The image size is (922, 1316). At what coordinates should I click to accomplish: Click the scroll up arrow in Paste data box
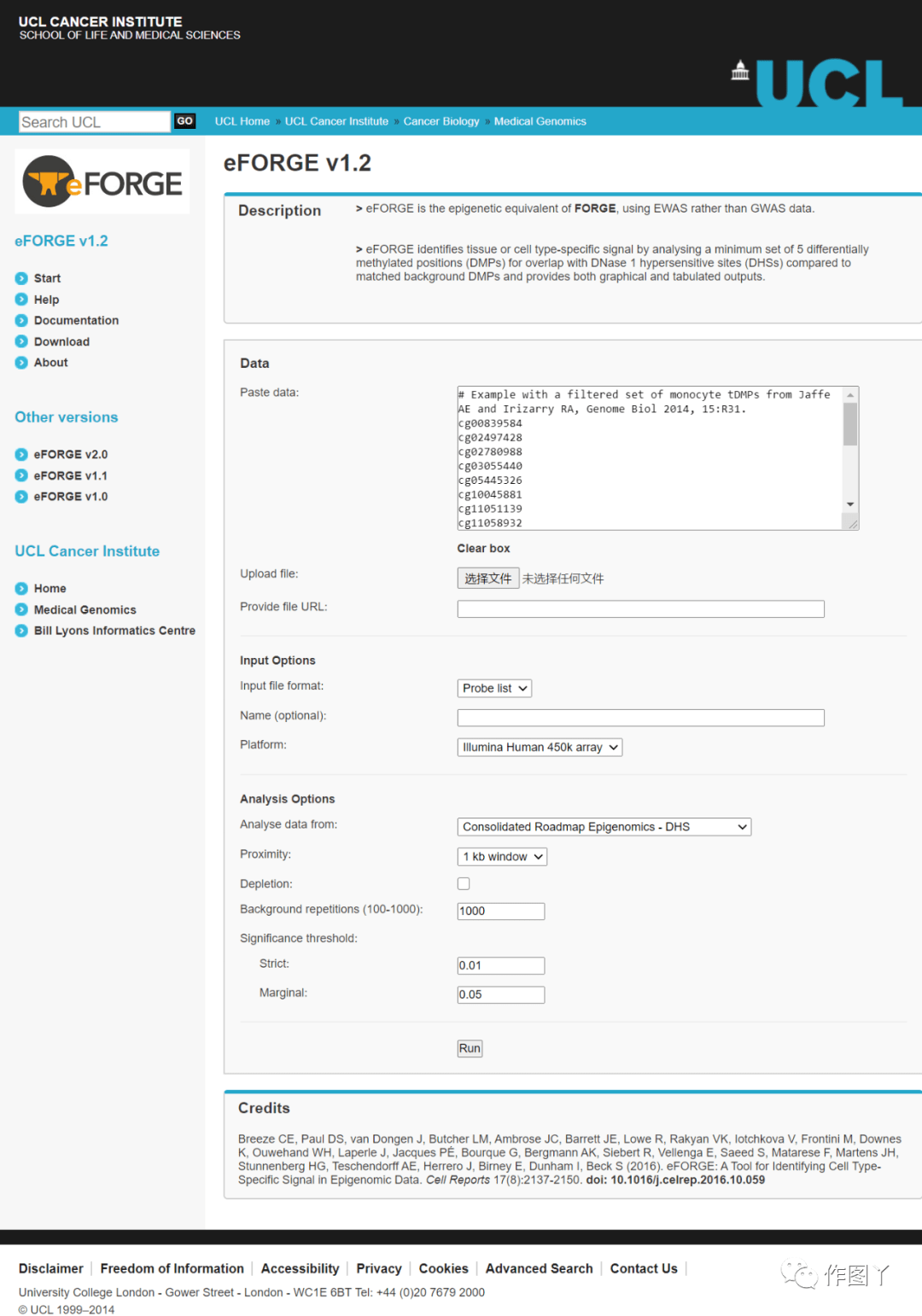coord(850,394)
